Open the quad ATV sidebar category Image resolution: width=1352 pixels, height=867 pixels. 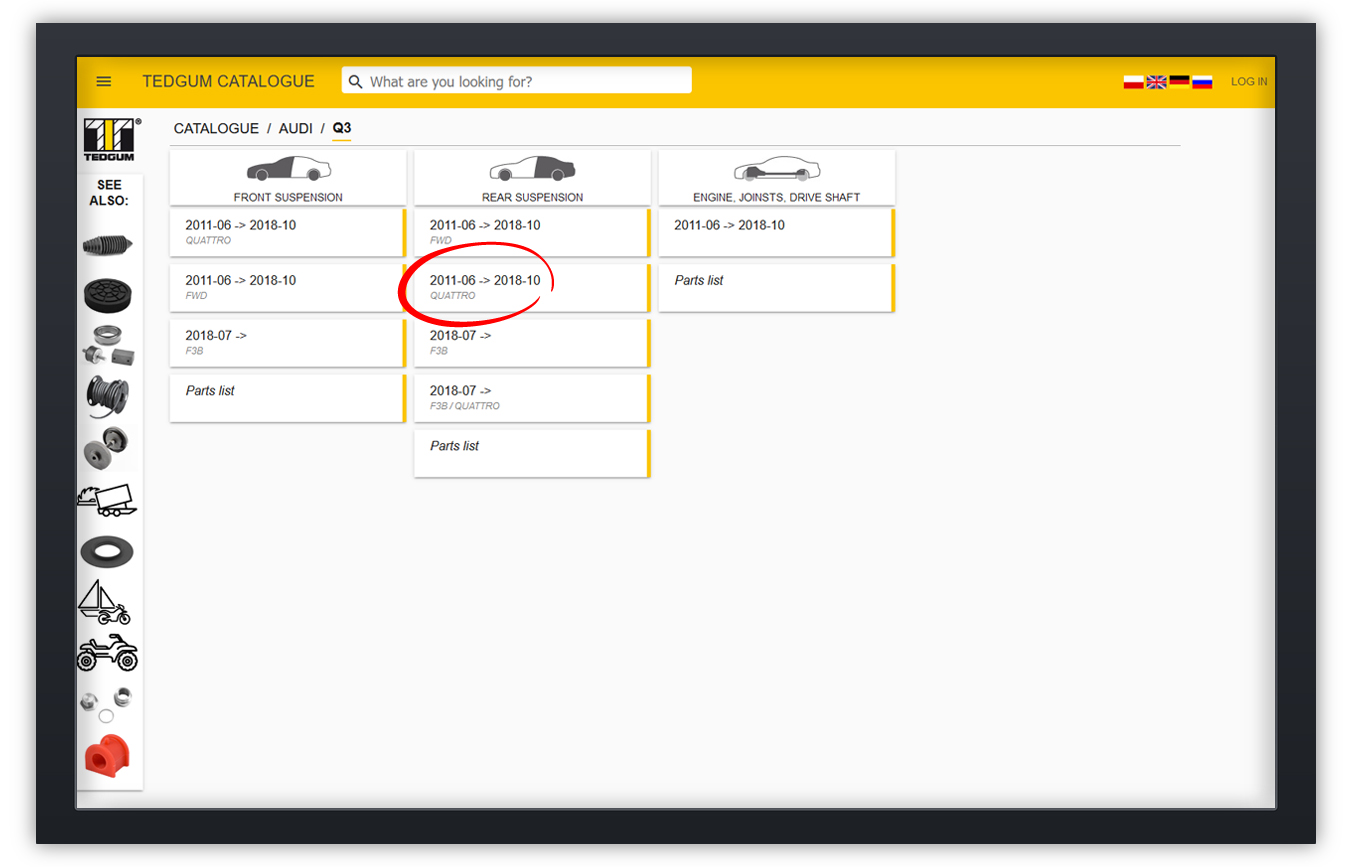tap(108, 652)
